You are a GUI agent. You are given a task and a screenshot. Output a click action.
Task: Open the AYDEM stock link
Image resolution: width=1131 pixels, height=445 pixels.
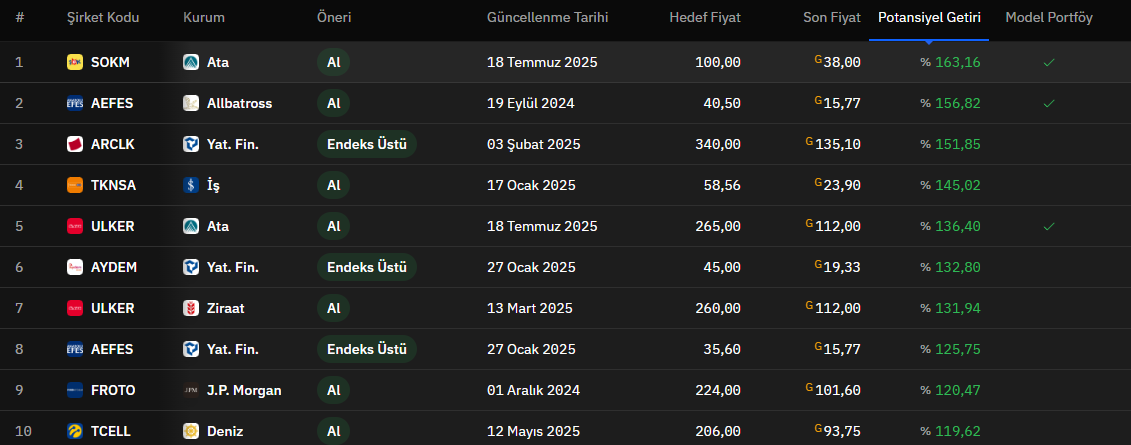point(114,268)
